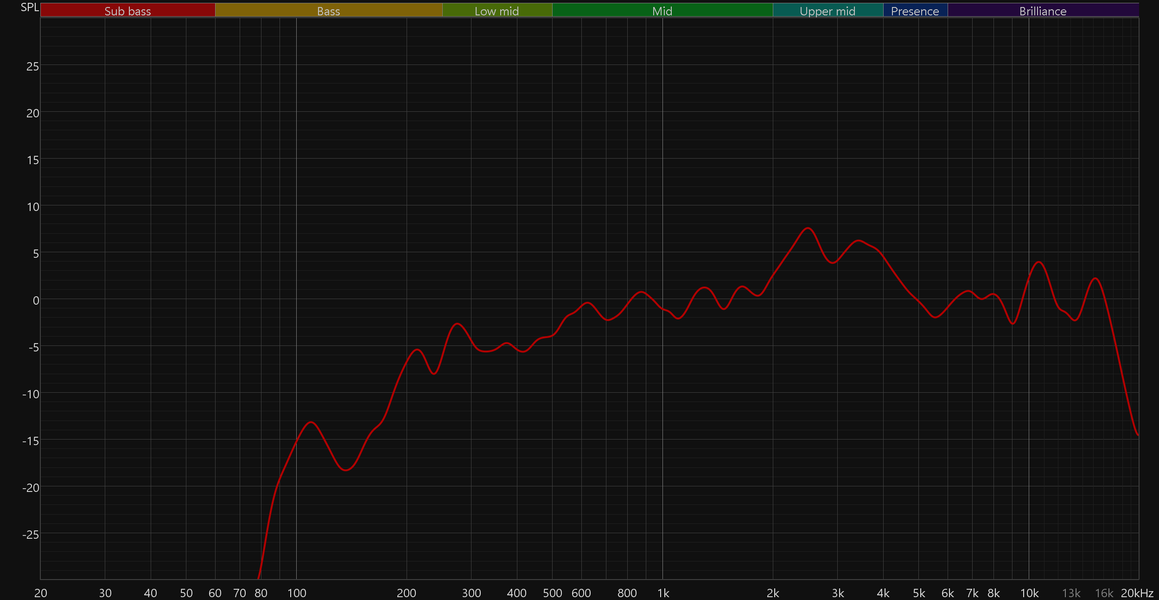
Task: Click the 40 Hz frequency label
Action: 151,593
